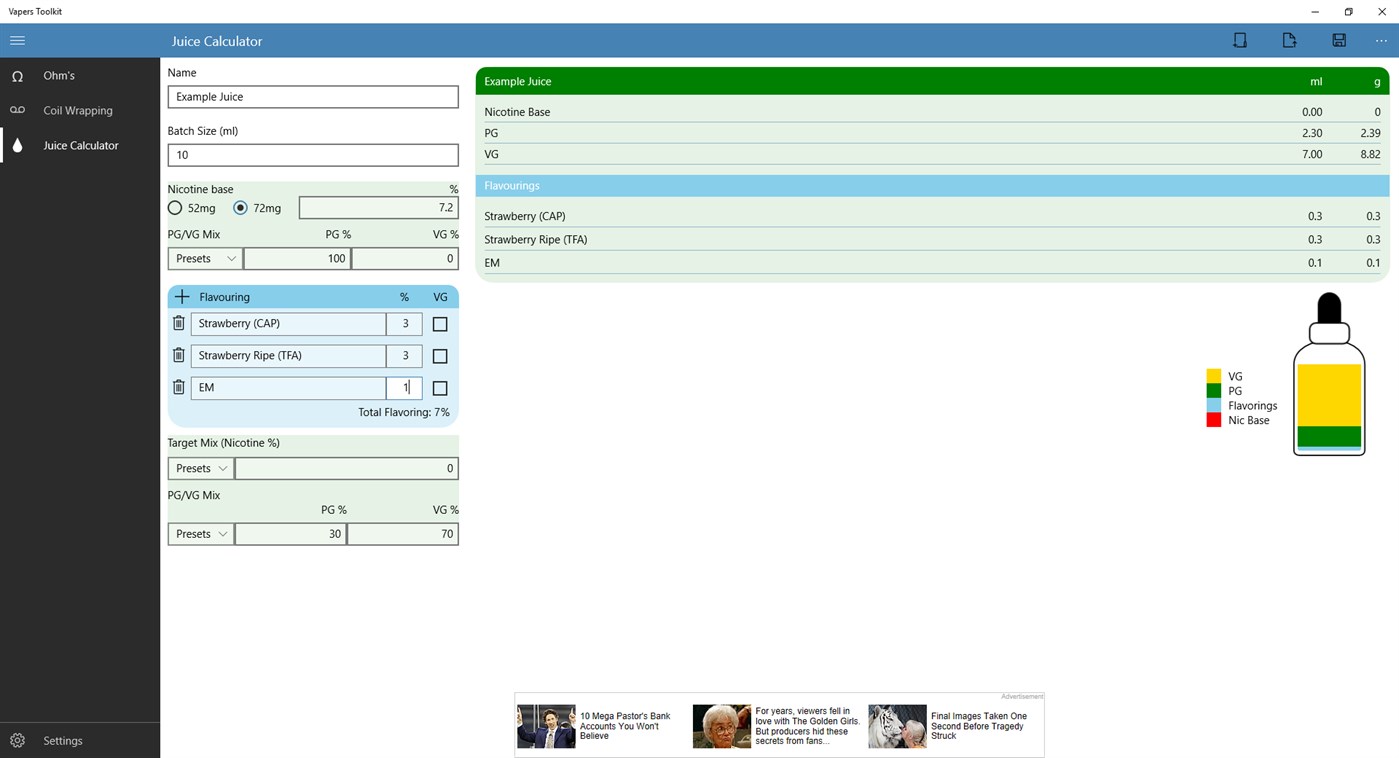Open the Nicotine base PG/VG Presets dropdown

point(204,258)
